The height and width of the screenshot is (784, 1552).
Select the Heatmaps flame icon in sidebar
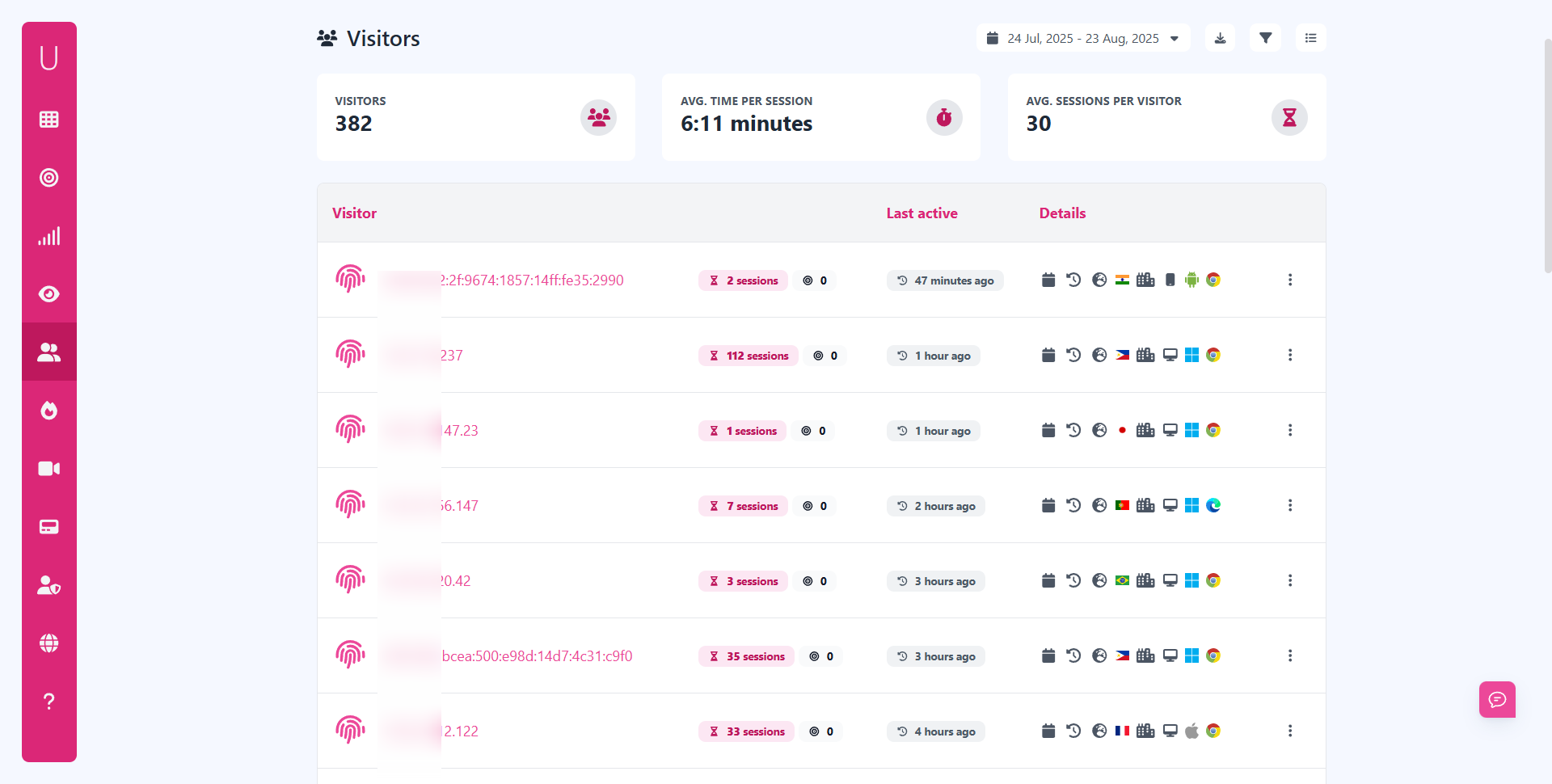[48, 410]
